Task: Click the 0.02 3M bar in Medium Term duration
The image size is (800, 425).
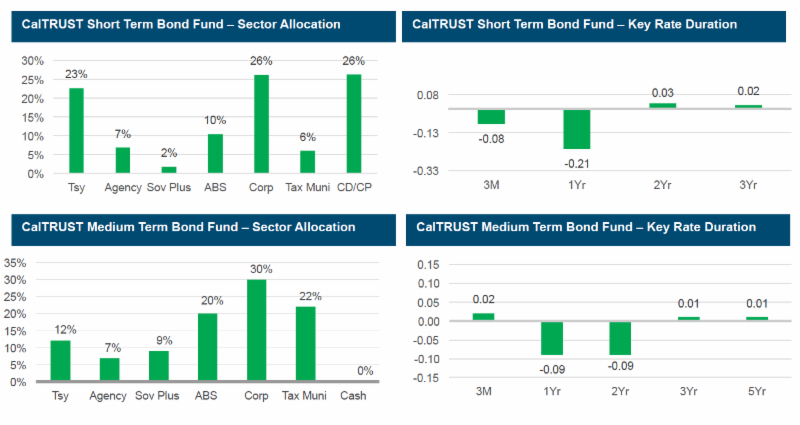Action: pos(483,317)
